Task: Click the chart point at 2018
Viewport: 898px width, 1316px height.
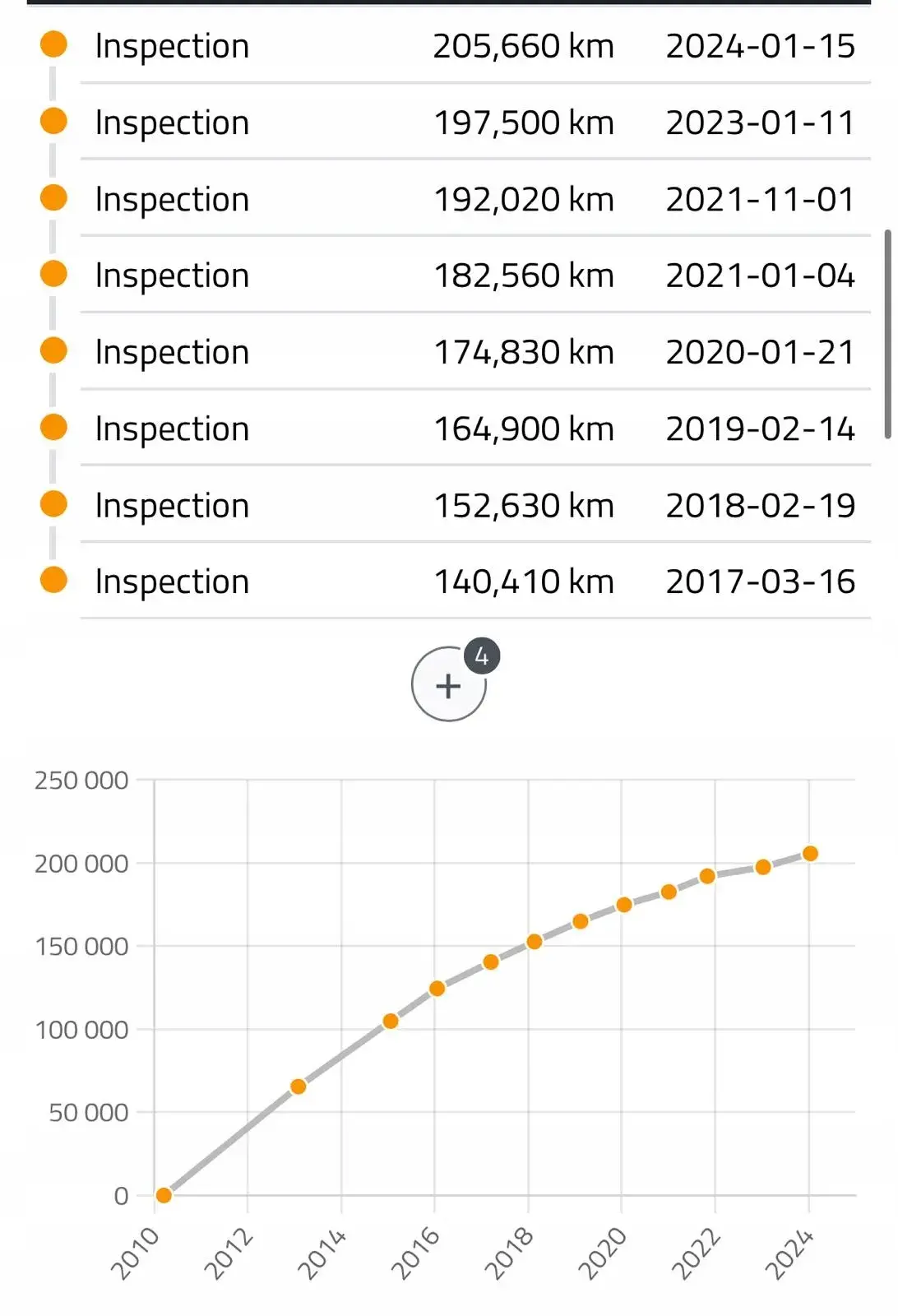Action: coord(535,942)
